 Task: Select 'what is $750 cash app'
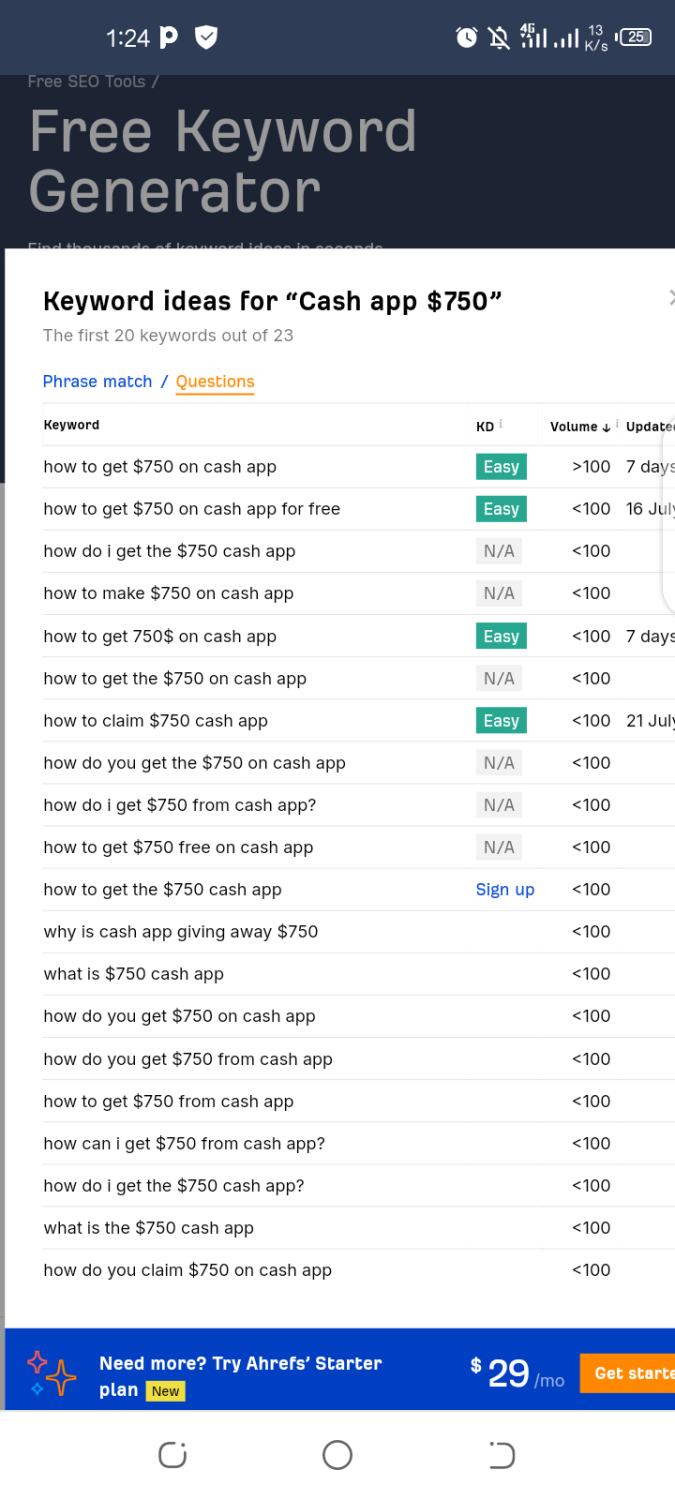coord(133,974)
